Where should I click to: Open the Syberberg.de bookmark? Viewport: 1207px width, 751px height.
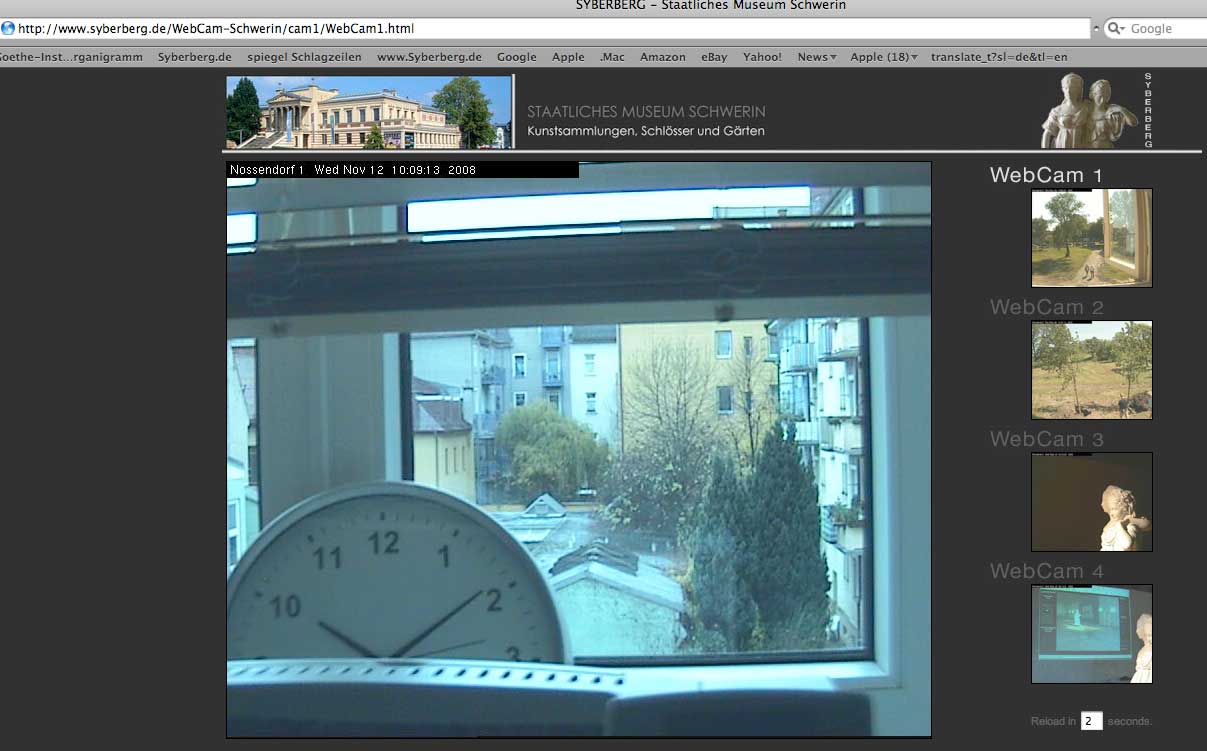194,57
